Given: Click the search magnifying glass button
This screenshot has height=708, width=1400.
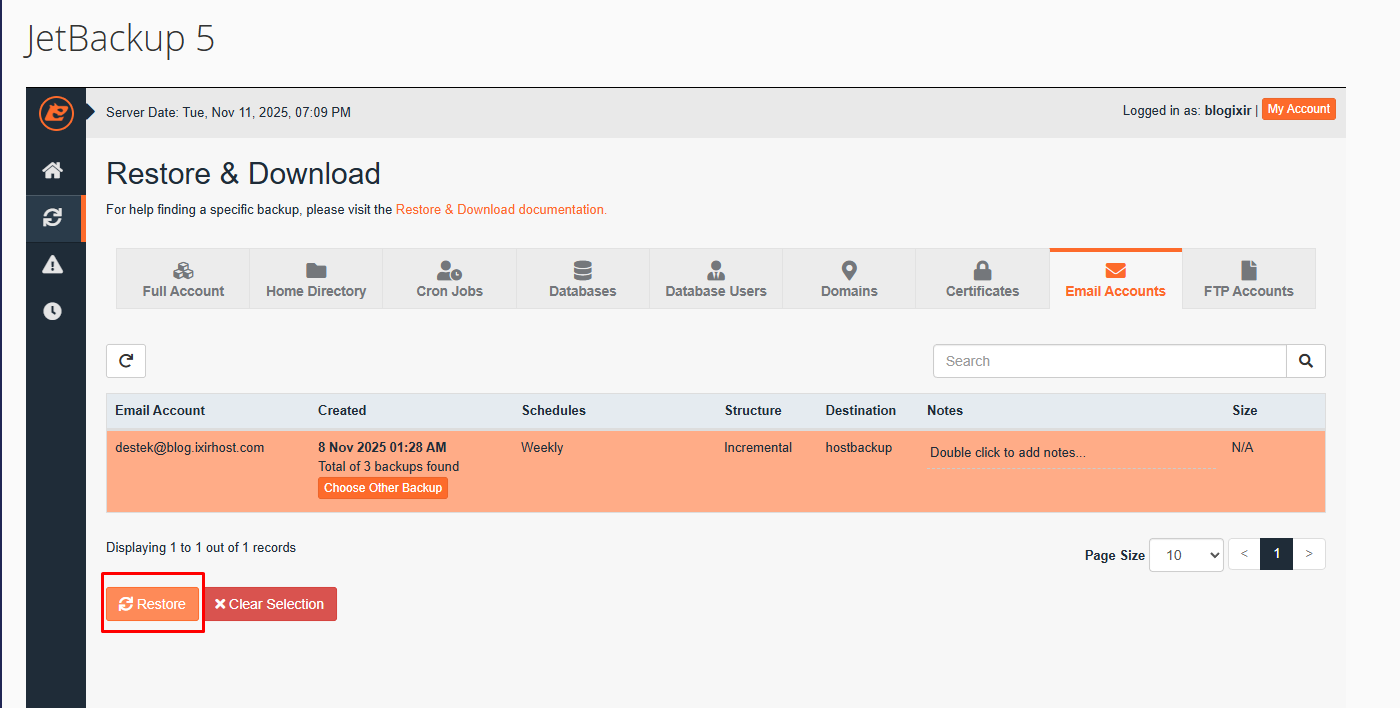Looking at the screenshot, I should tap(1305, 361).
